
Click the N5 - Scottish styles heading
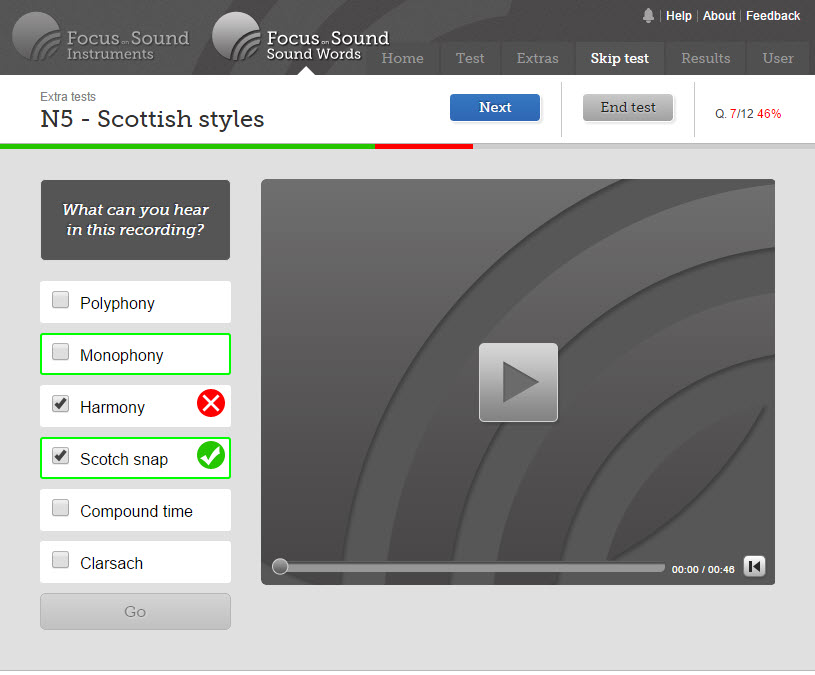pyautogui.click(x=152, y=119)
